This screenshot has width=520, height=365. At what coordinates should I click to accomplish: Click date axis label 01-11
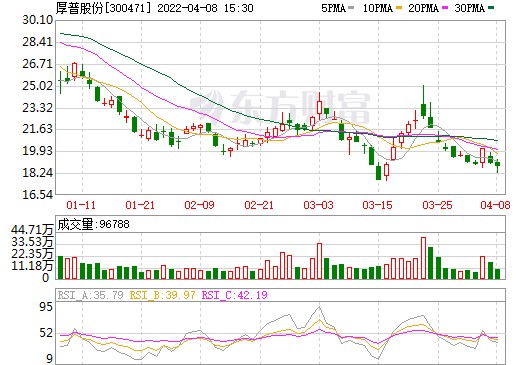click(81, 205)
